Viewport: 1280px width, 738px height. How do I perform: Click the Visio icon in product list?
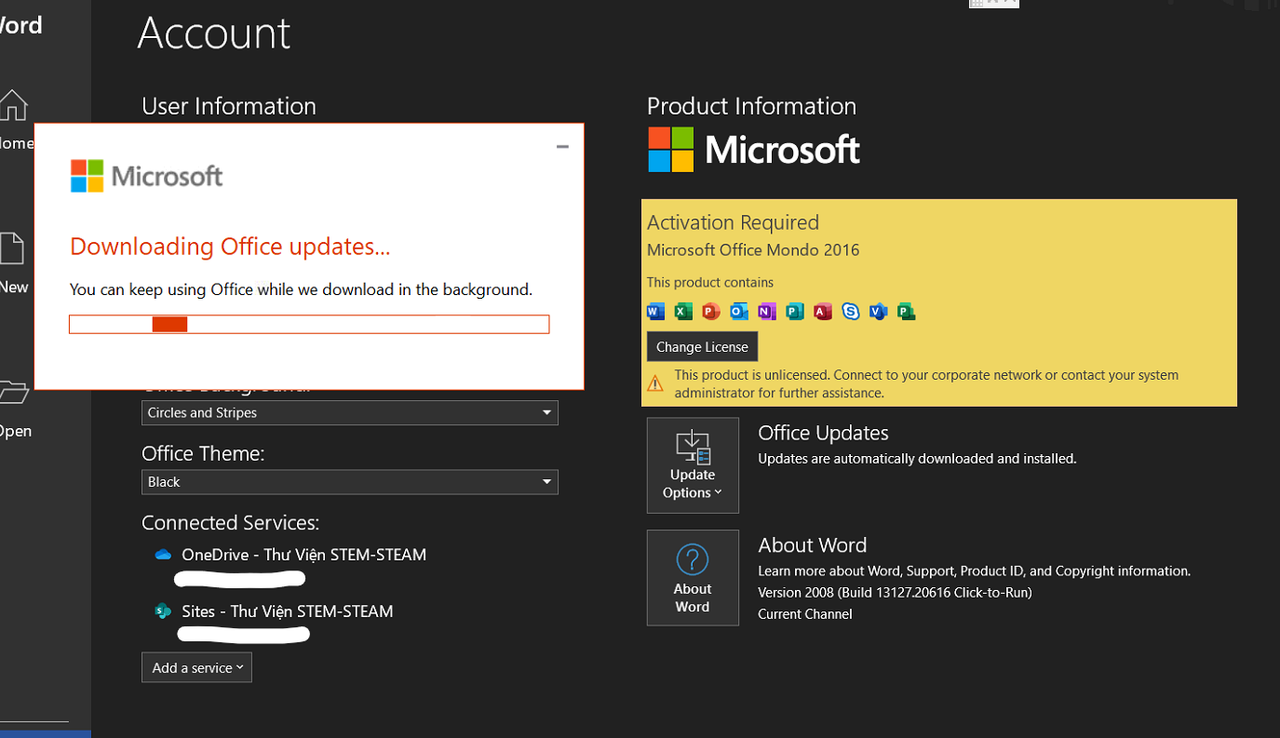pos(879,311)
